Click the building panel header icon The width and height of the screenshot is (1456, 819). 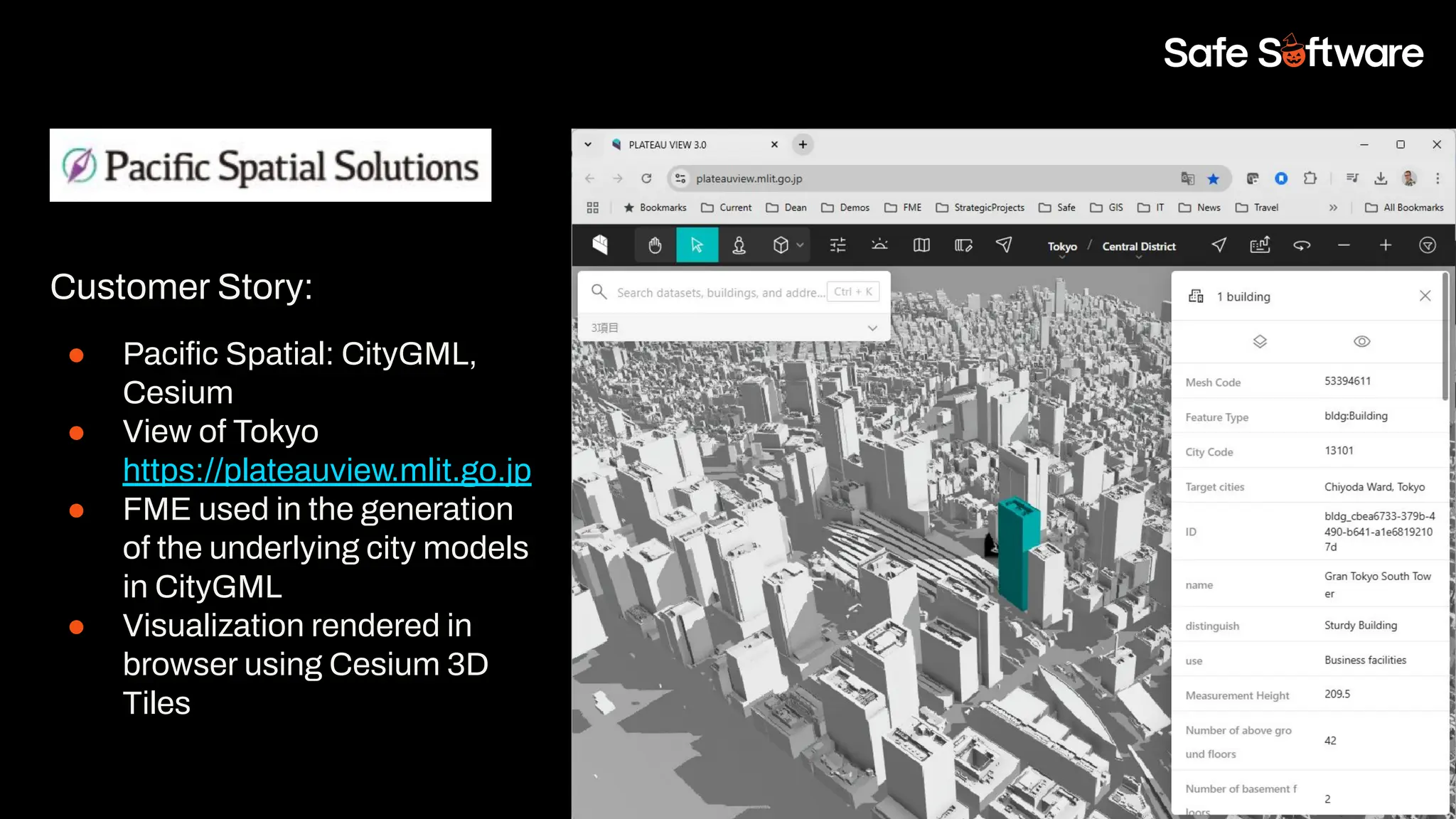[x=1196, y=296]
